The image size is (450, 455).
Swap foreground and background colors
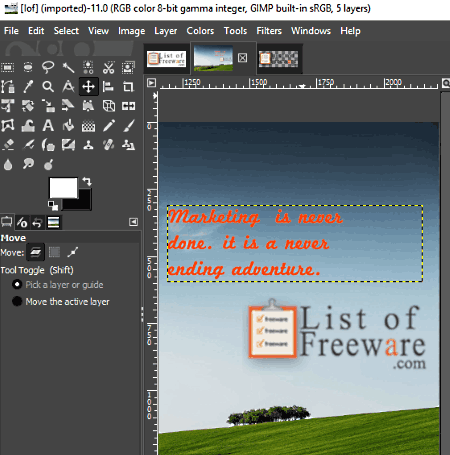coord(87,181)
